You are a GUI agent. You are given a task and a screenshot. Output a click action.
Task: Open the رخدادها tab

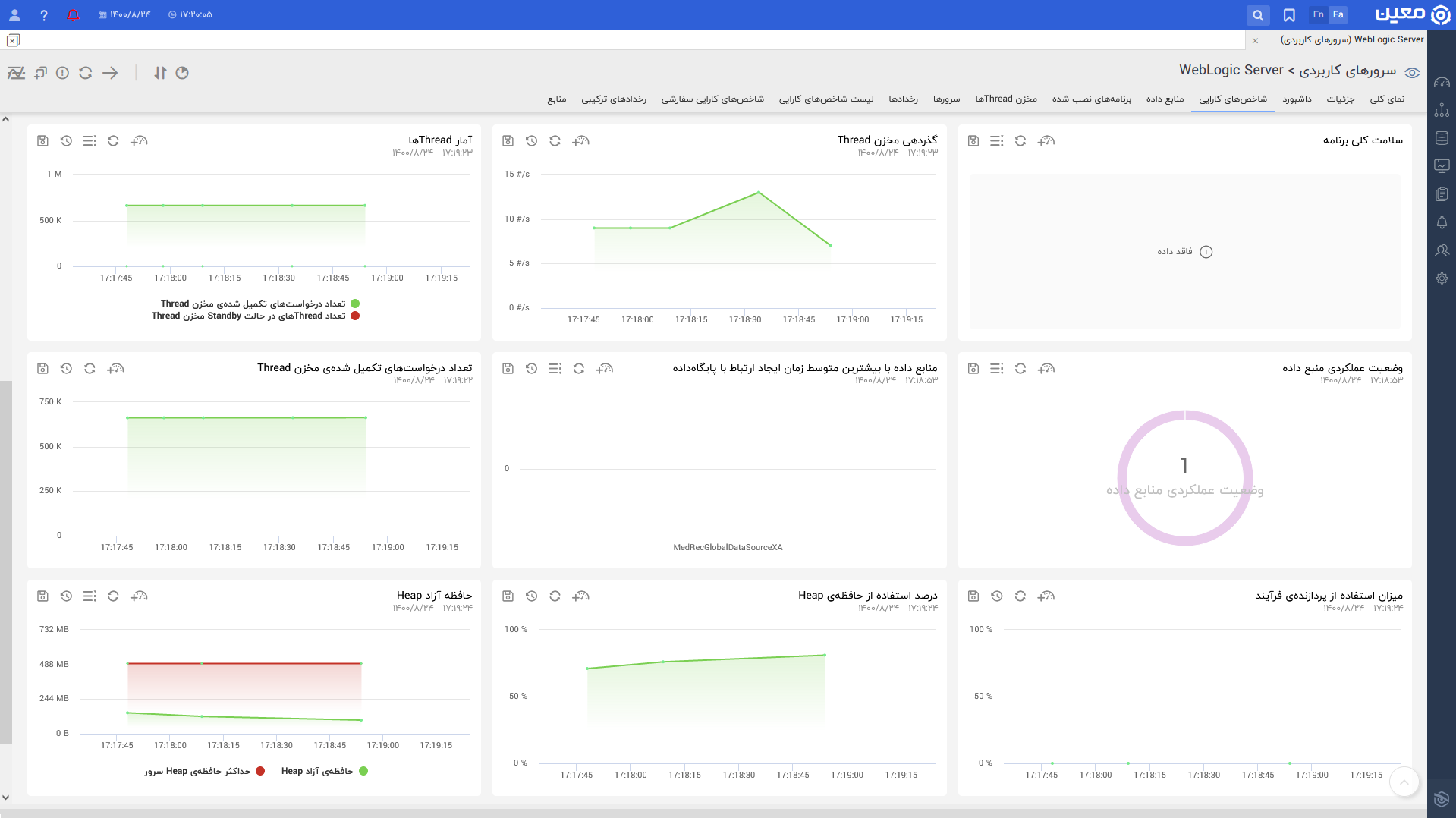click(x=904, y=99)
